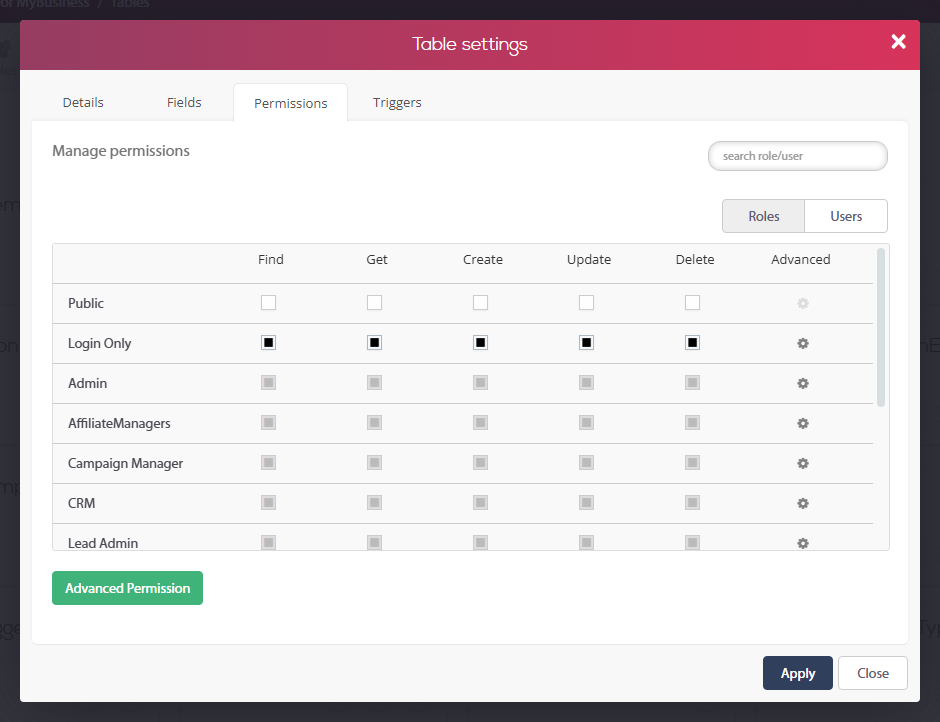Screen dimensions: 940x722
Task: Toggle Update checkbox for AffiliateManagers
Action: click(x=586, y=423)
